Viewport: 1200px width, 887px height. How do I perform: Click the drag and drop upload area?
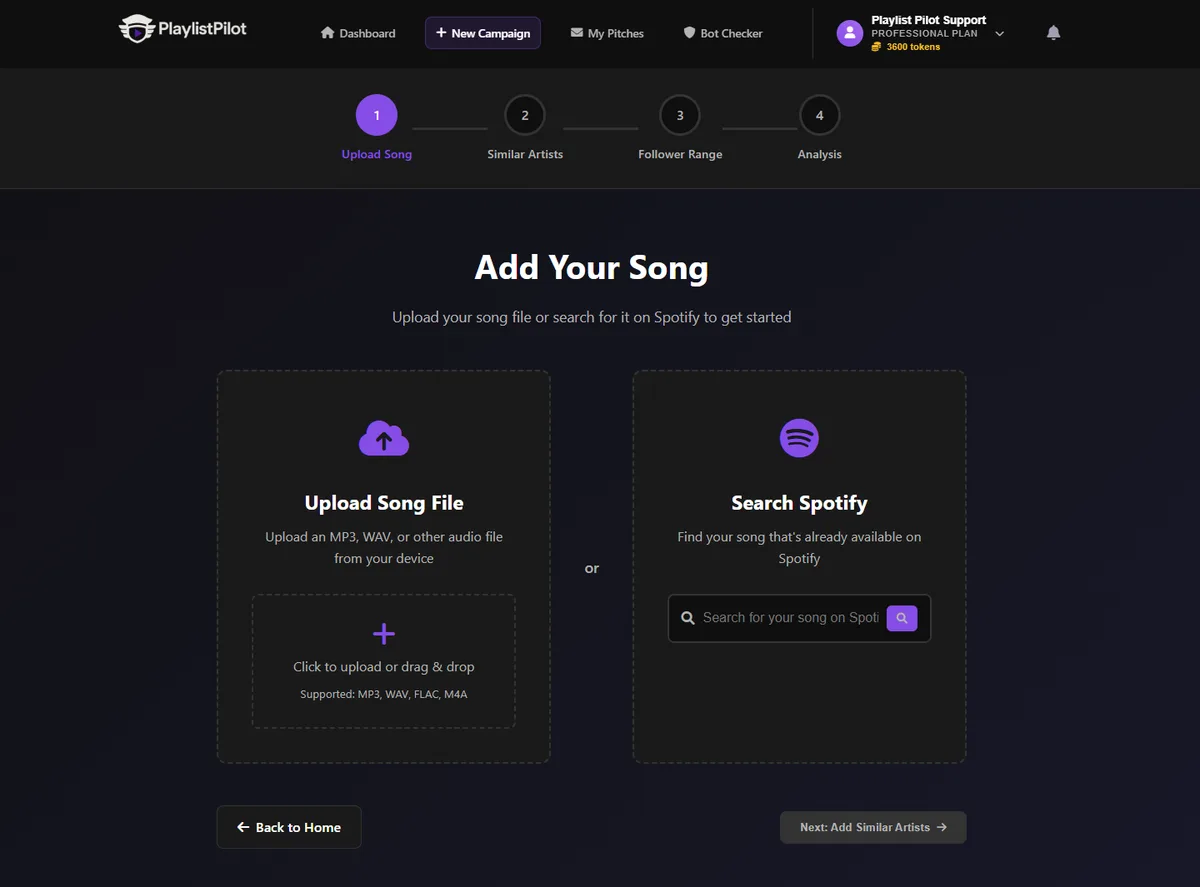pyautogui.click(x=384, y=662)
